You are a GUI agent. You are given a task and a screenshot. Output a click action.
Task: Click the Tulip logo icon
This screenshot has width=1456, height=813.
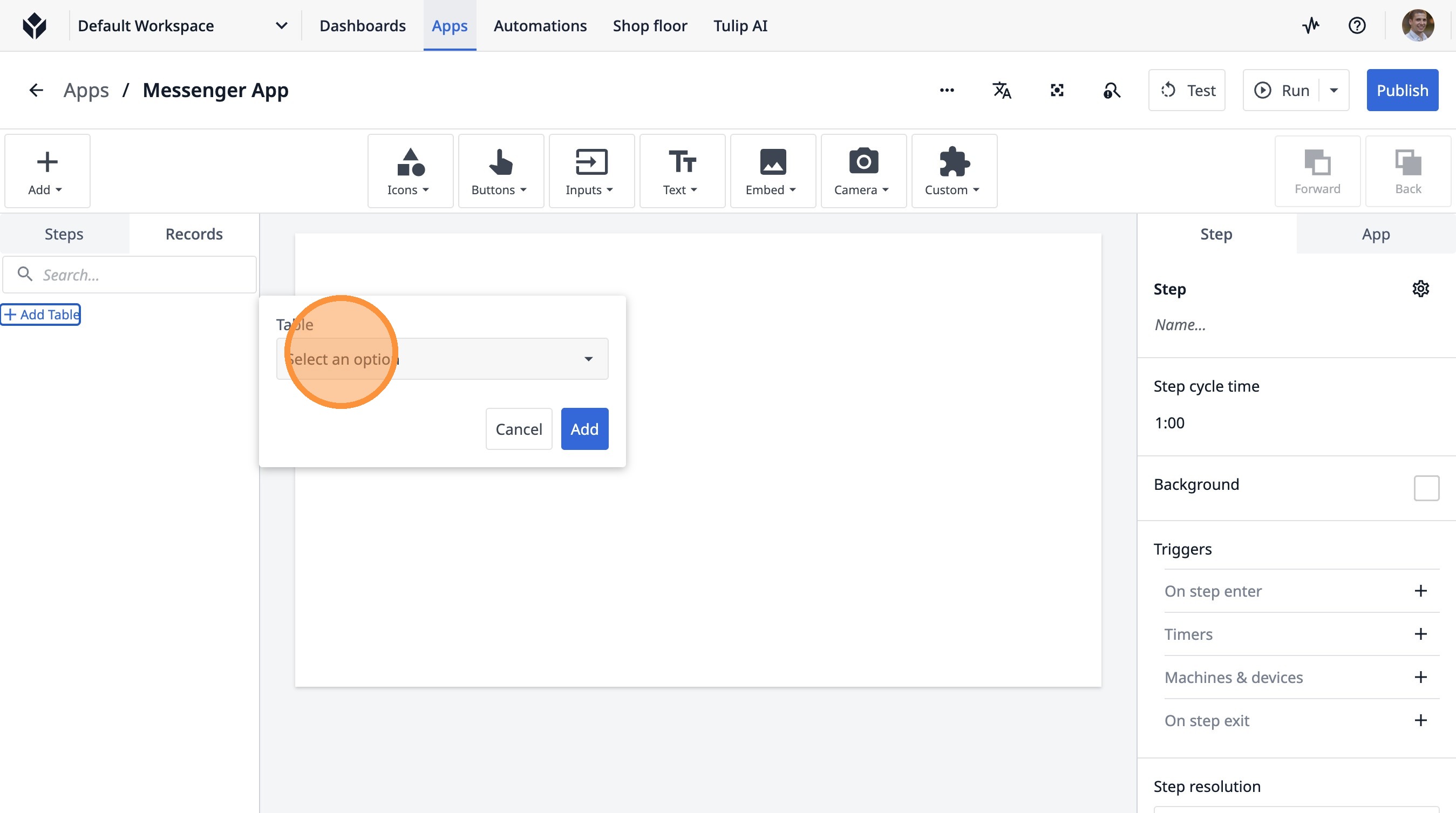pos(35,25)
